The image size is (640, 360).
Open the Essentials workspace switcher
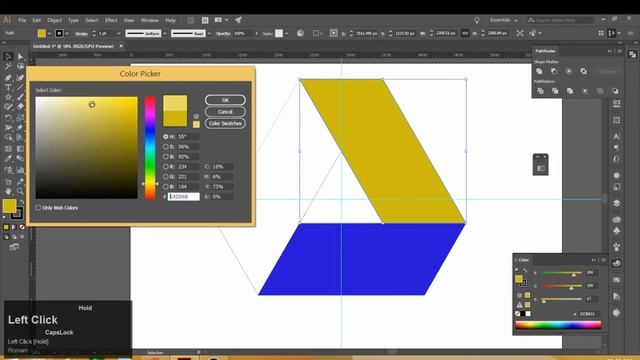click(504, 20)
